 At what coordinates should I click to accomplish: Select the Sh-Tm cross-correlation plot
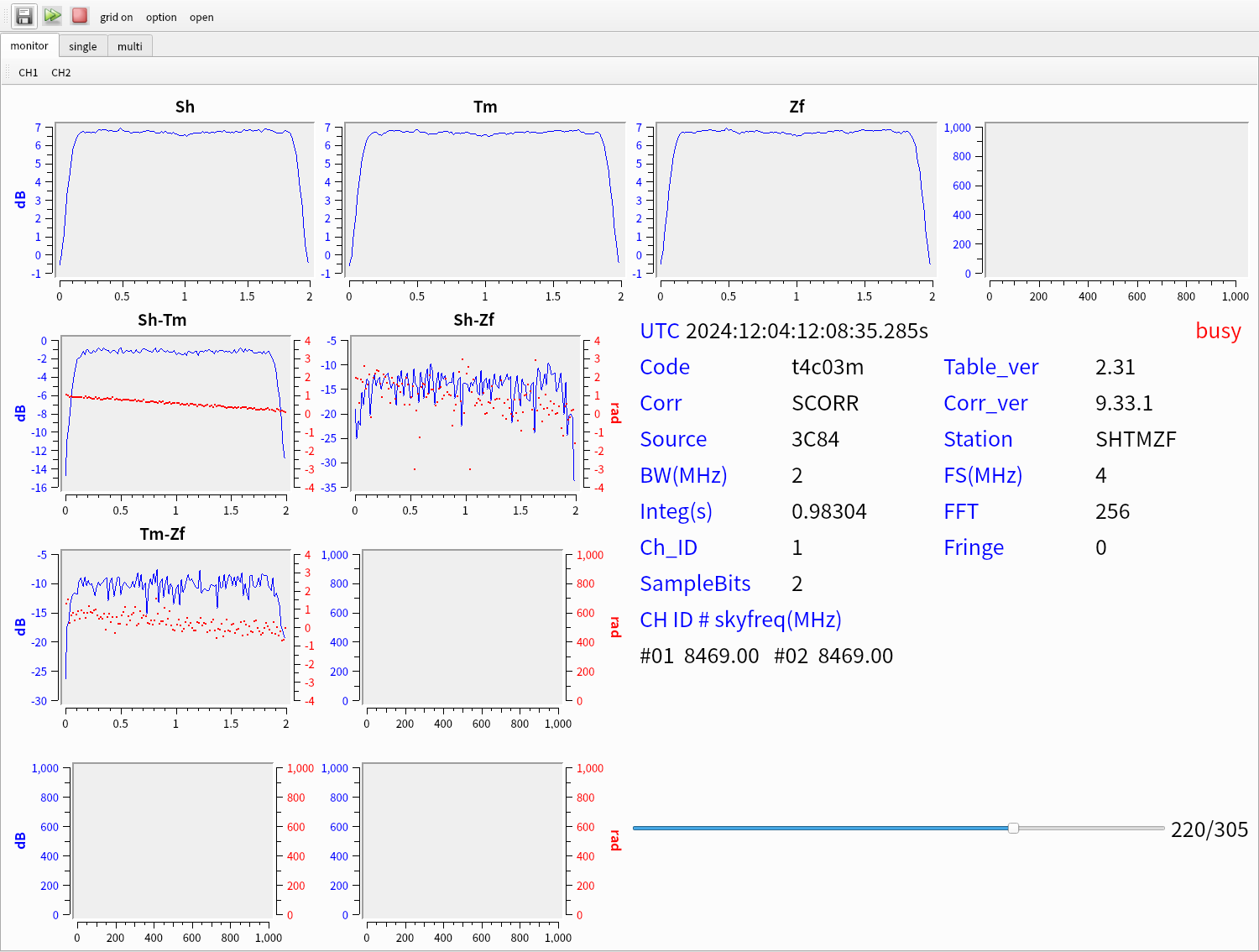[175, 414]
